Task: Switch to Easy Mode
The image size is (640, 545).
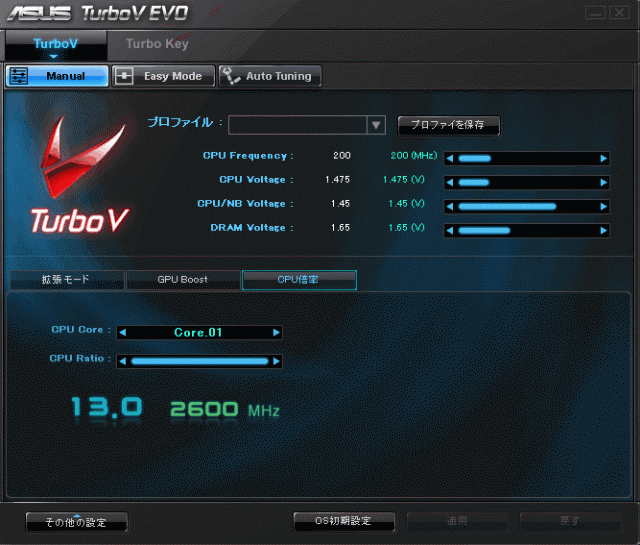Action: pos(162,76)
